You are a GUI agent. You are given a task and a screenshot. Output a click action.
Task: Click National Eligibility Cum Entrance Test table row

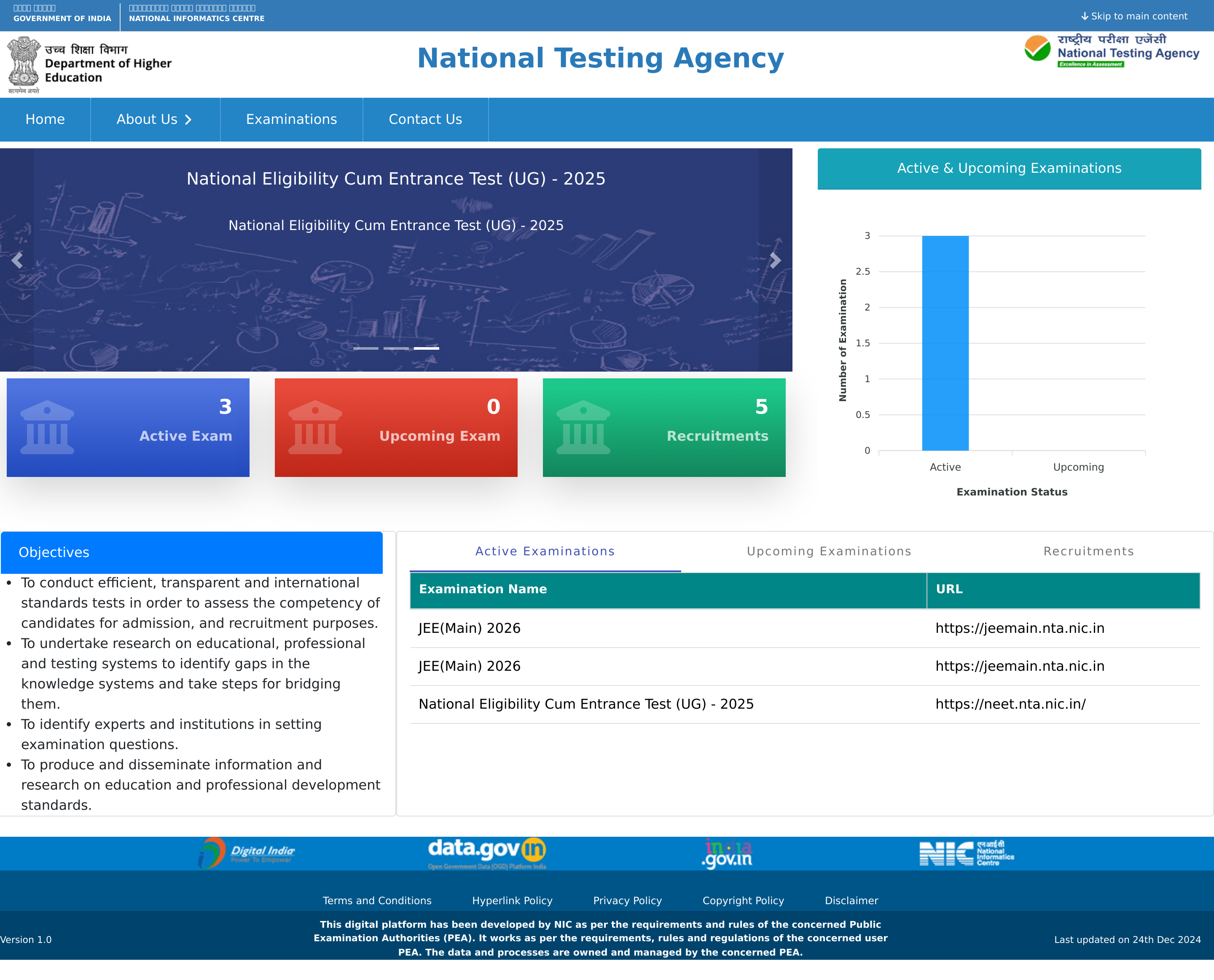805,704
